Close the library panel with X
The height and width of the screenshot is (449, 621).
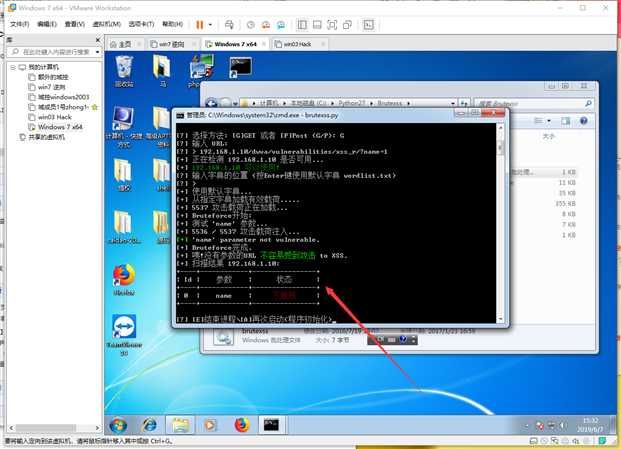[98, 40]
